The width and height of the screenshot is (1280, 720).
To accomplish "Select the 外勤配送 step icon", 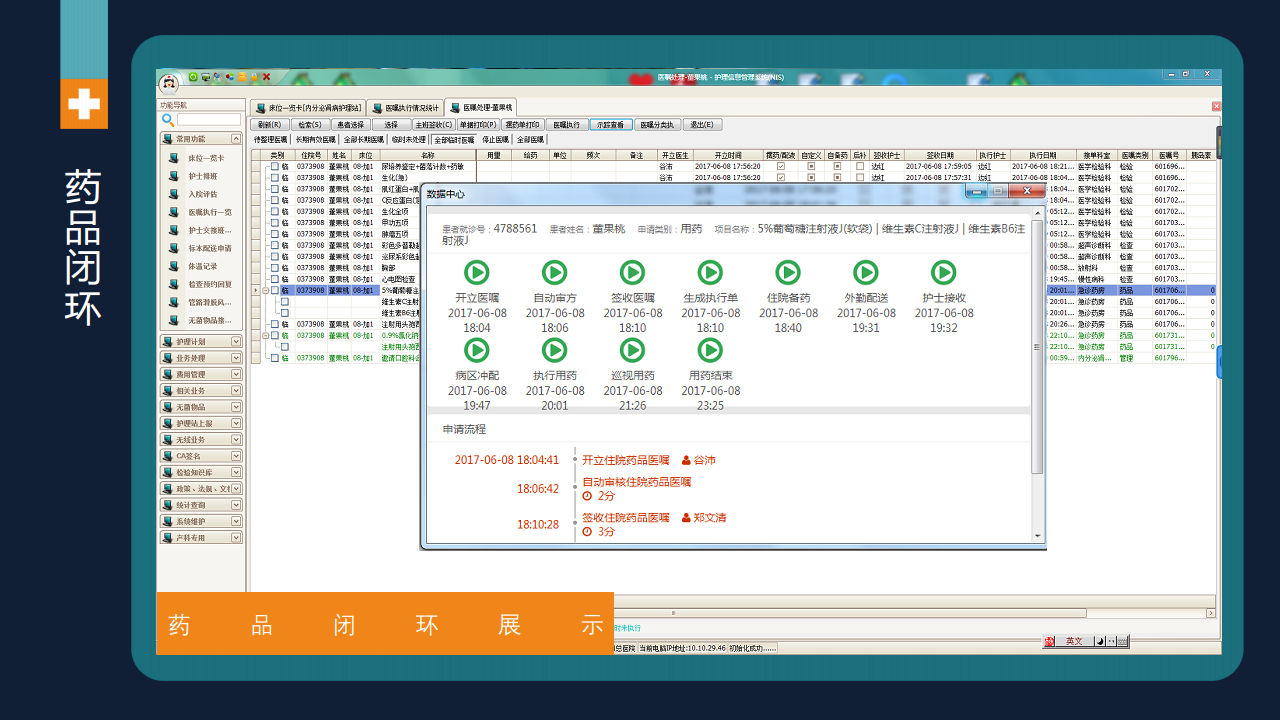I will coord(866,272).
